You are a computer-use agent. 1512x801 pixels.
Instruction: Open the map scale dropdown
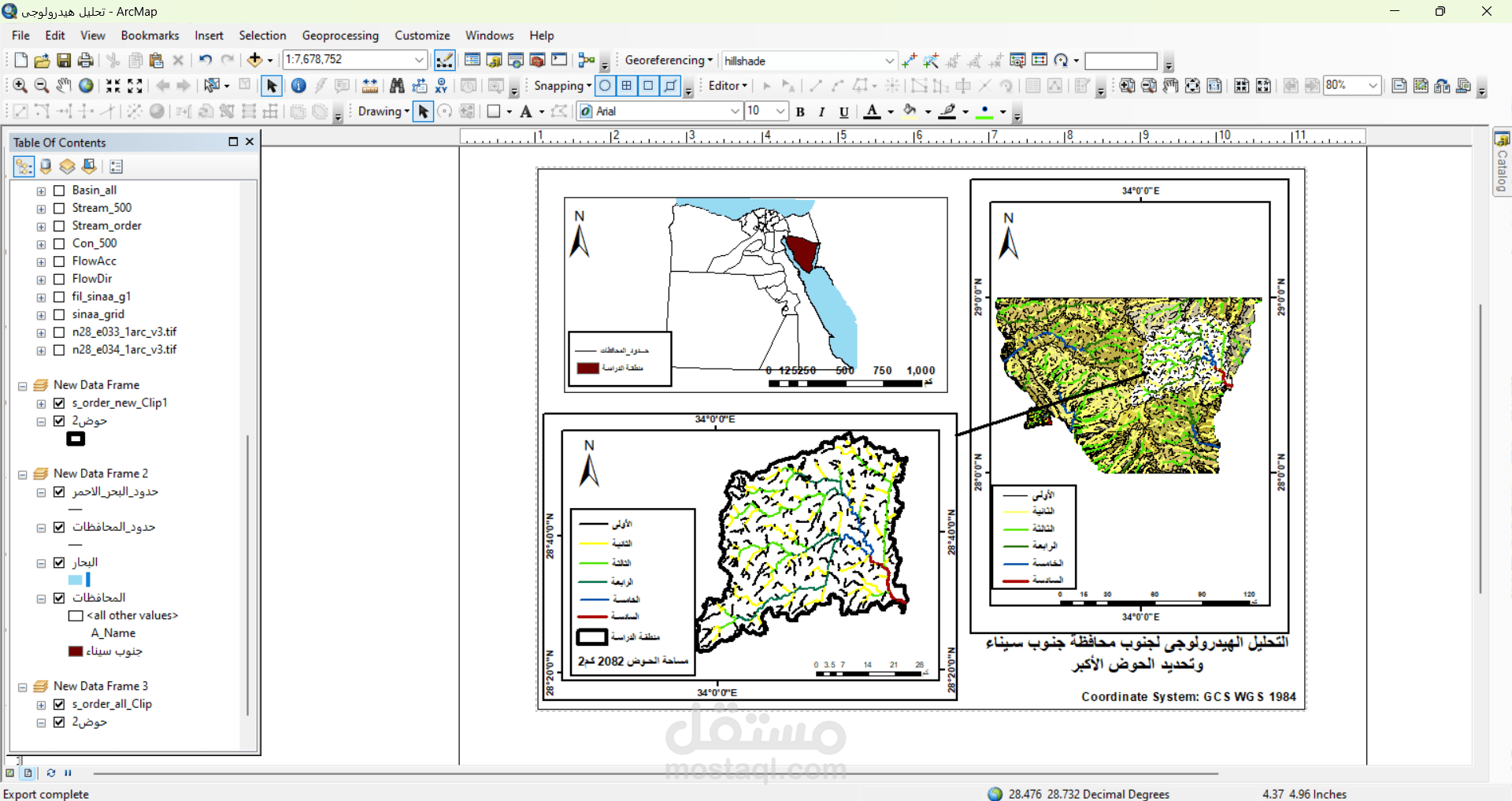pyautogui.click(x=419, y=60)
